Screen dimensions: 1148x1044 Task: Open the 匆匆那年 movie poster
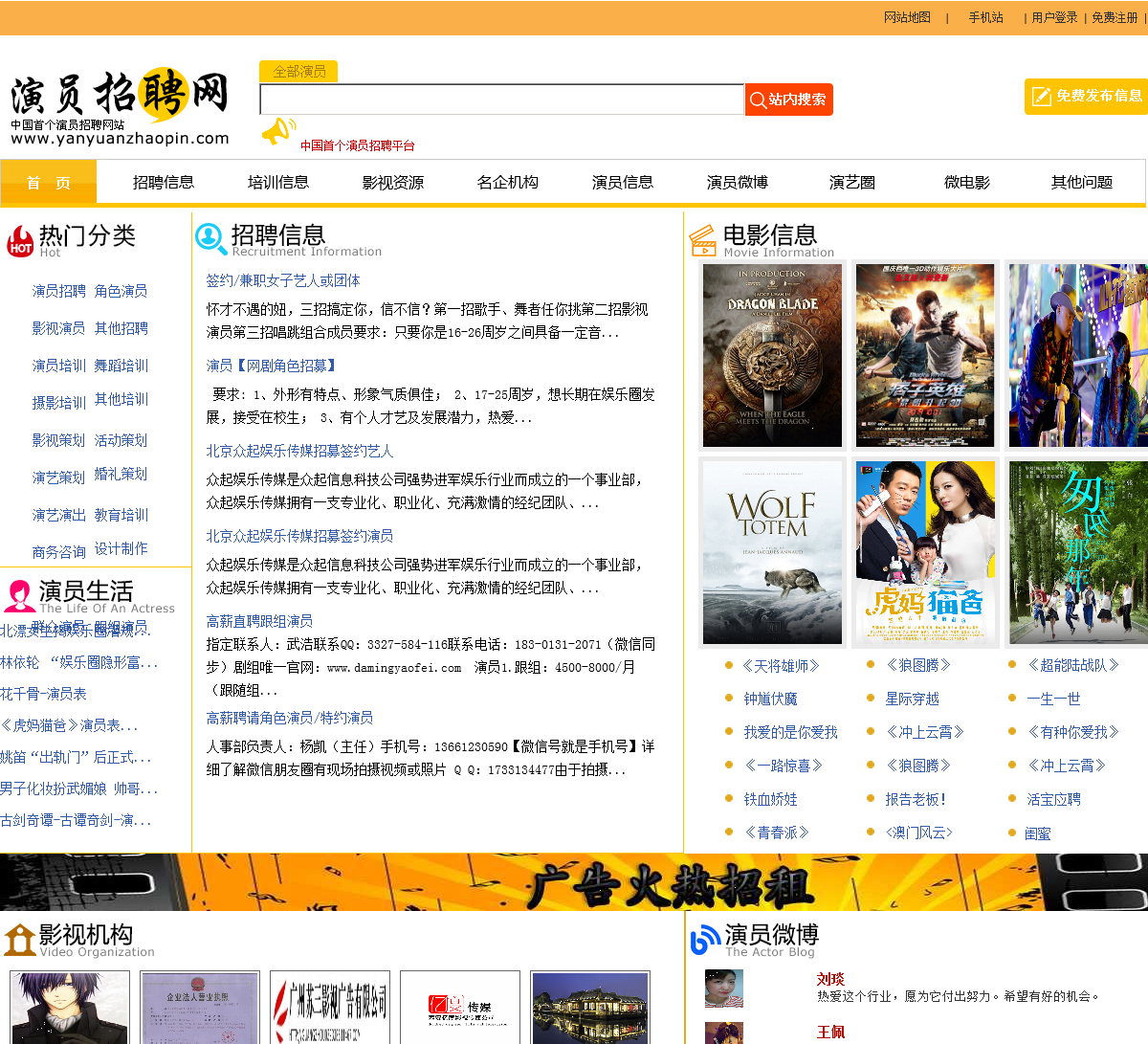[1078, 552]
